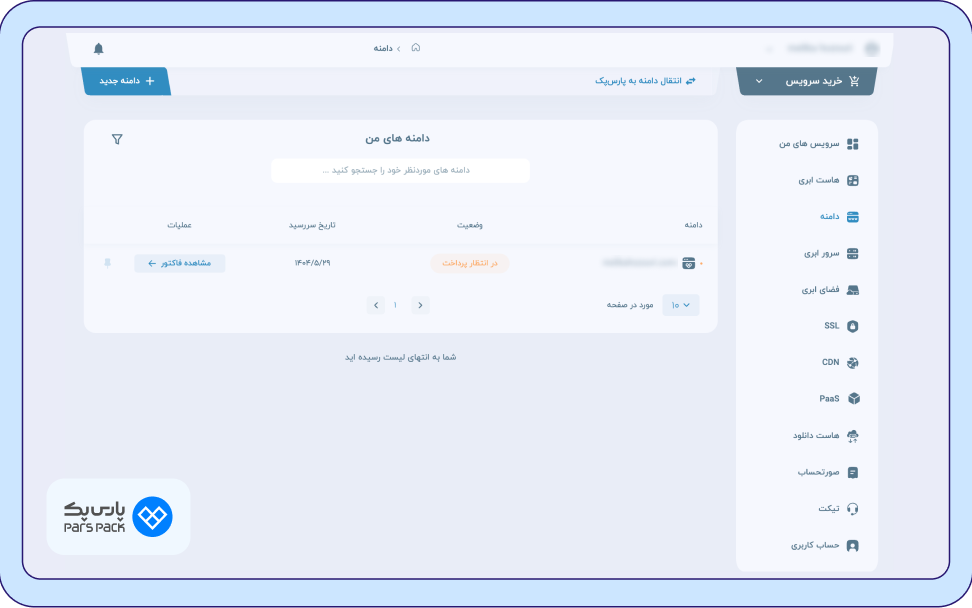972x608 pixels.
Task: Open the notifications bell
Action: (99, 48)
